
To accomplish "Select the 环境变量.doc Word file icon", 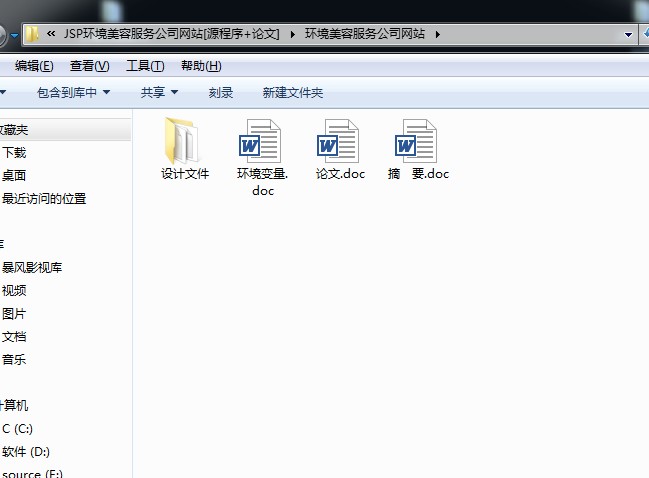I will pyautogui.click(x=260, y=141).
